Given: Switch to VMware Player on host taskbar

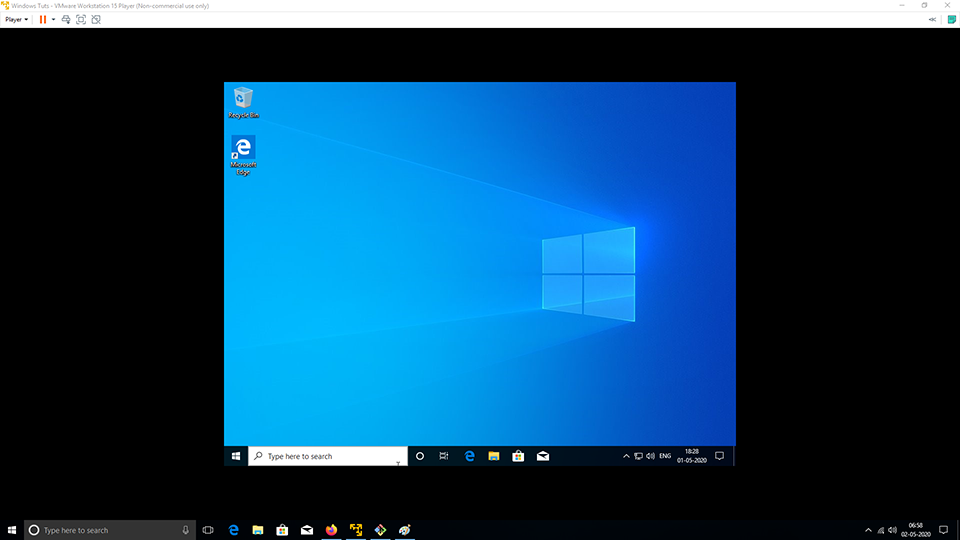Looking at the screenshot, I should [356, 530].
